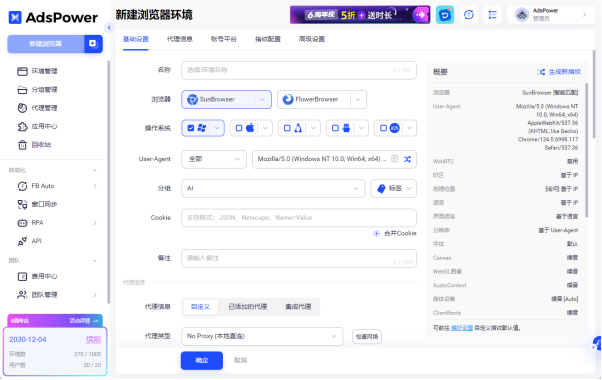Open the 回收站 trash icon
This screenshot has width=602, height=380.
click(22, 145)
